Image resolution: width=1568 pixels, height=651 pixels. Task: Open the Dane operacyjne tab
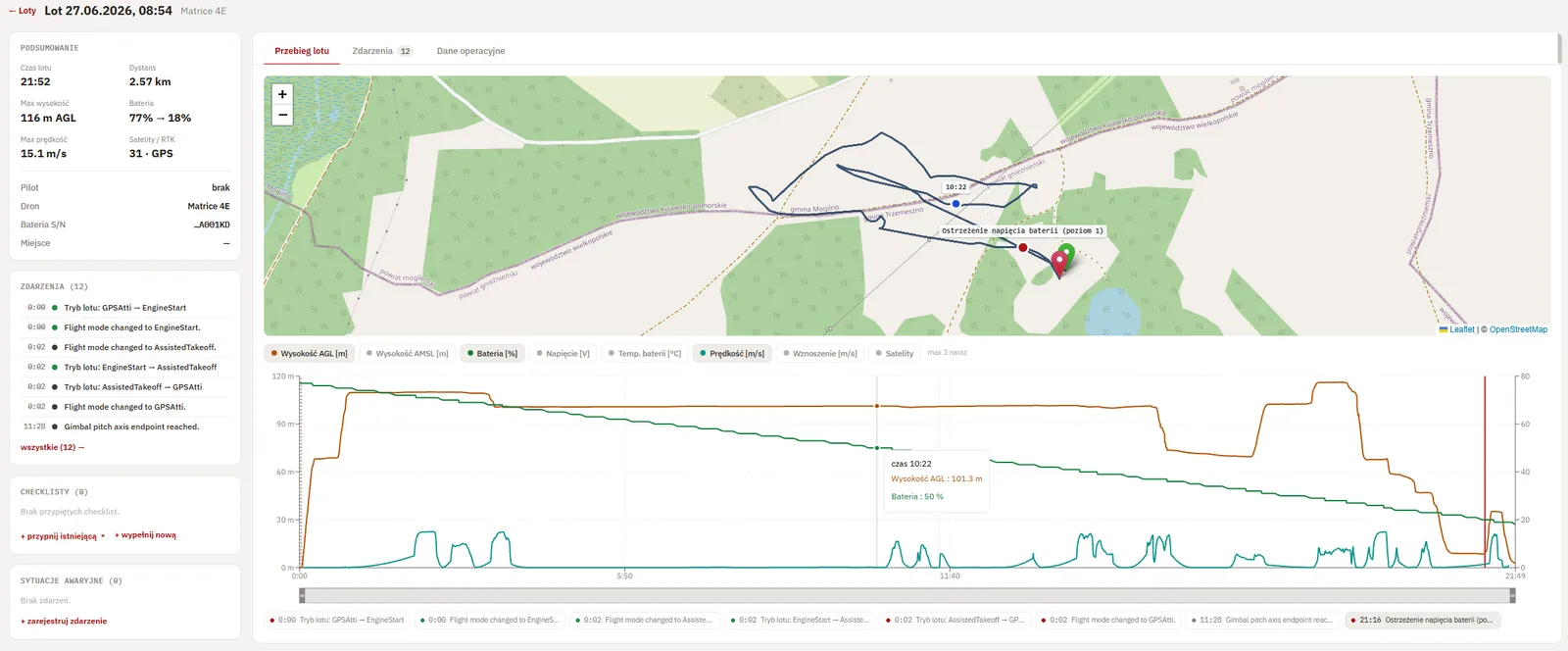[470, 51]
